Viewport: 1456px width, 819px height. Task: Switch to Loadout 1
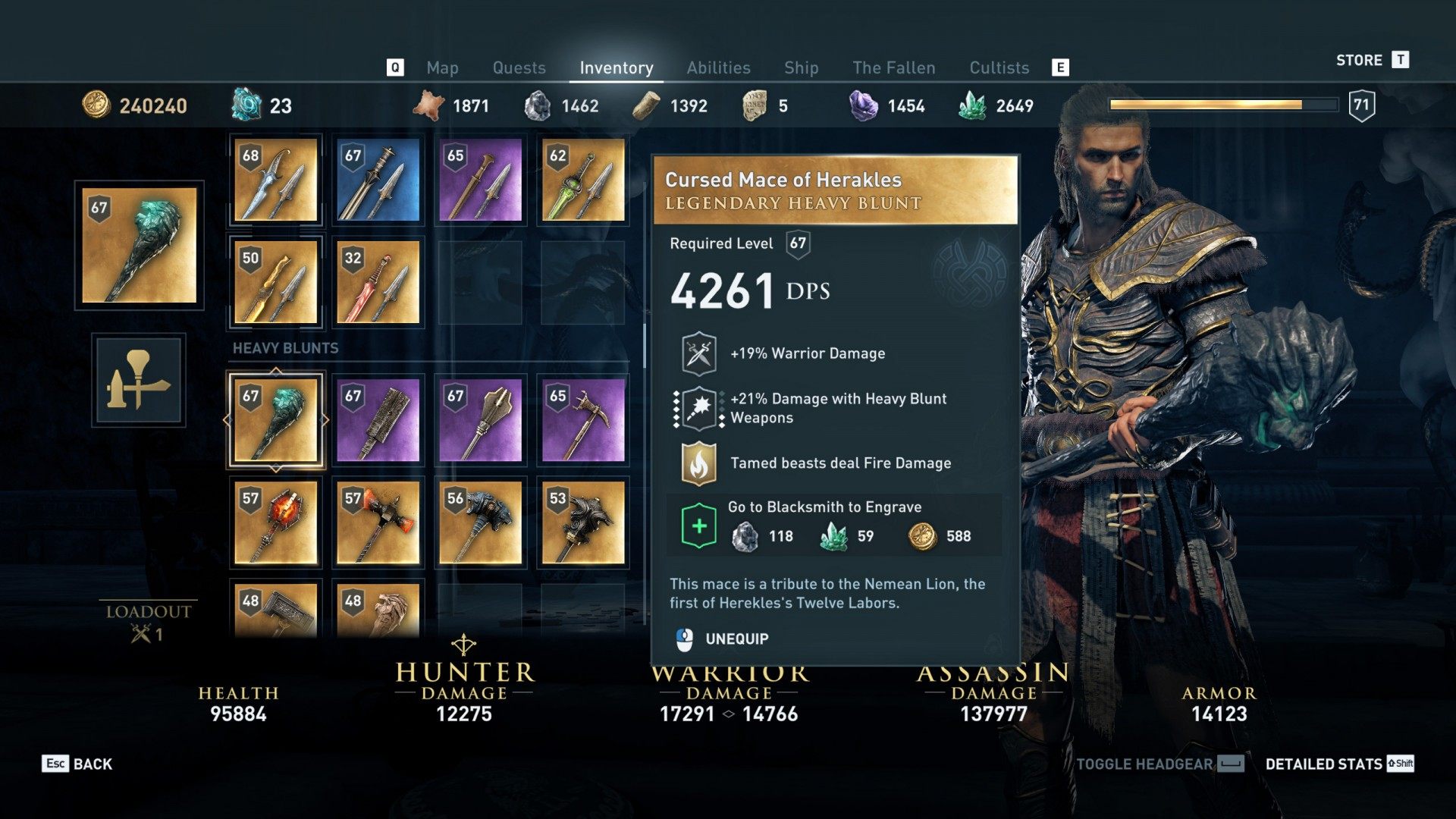click(x=149, y=623)
